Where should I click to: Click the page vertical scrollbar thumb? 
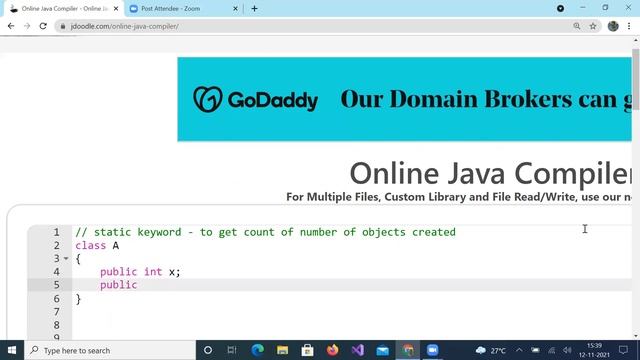(636, 80)
